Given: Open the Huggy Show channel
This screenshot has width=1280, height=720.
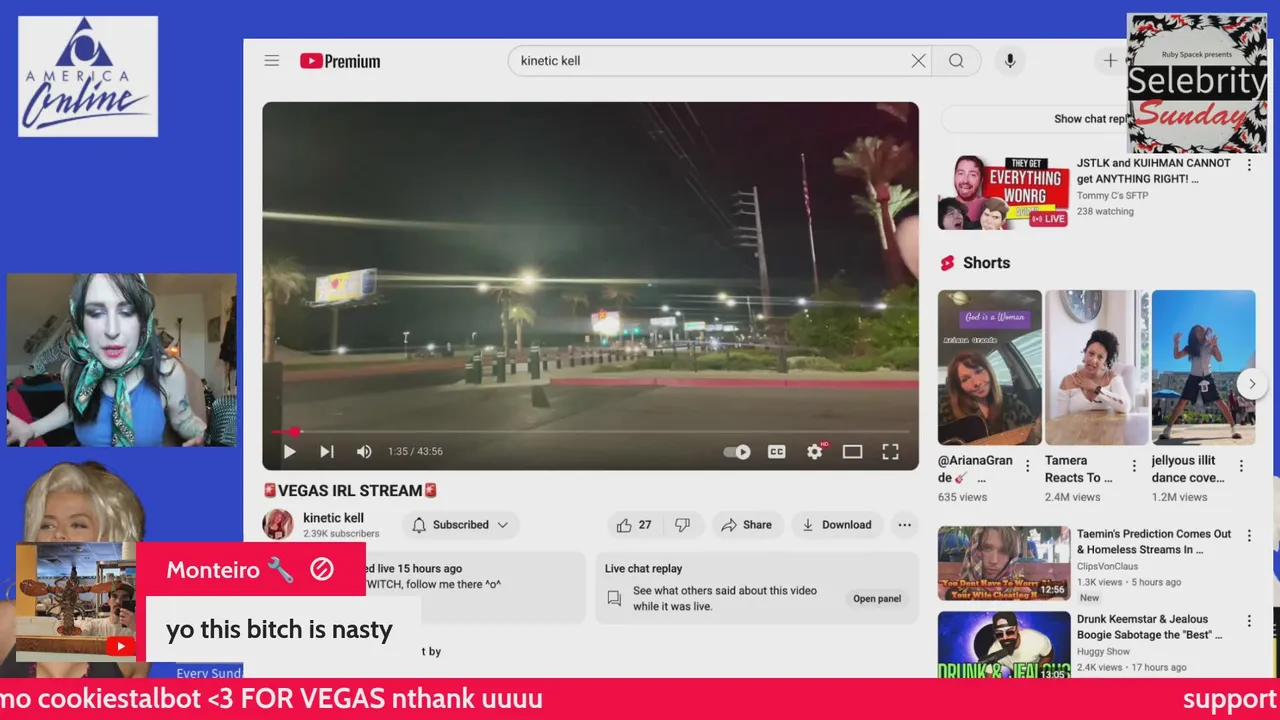Looking at the screenshot, I should pos(1103,652).
